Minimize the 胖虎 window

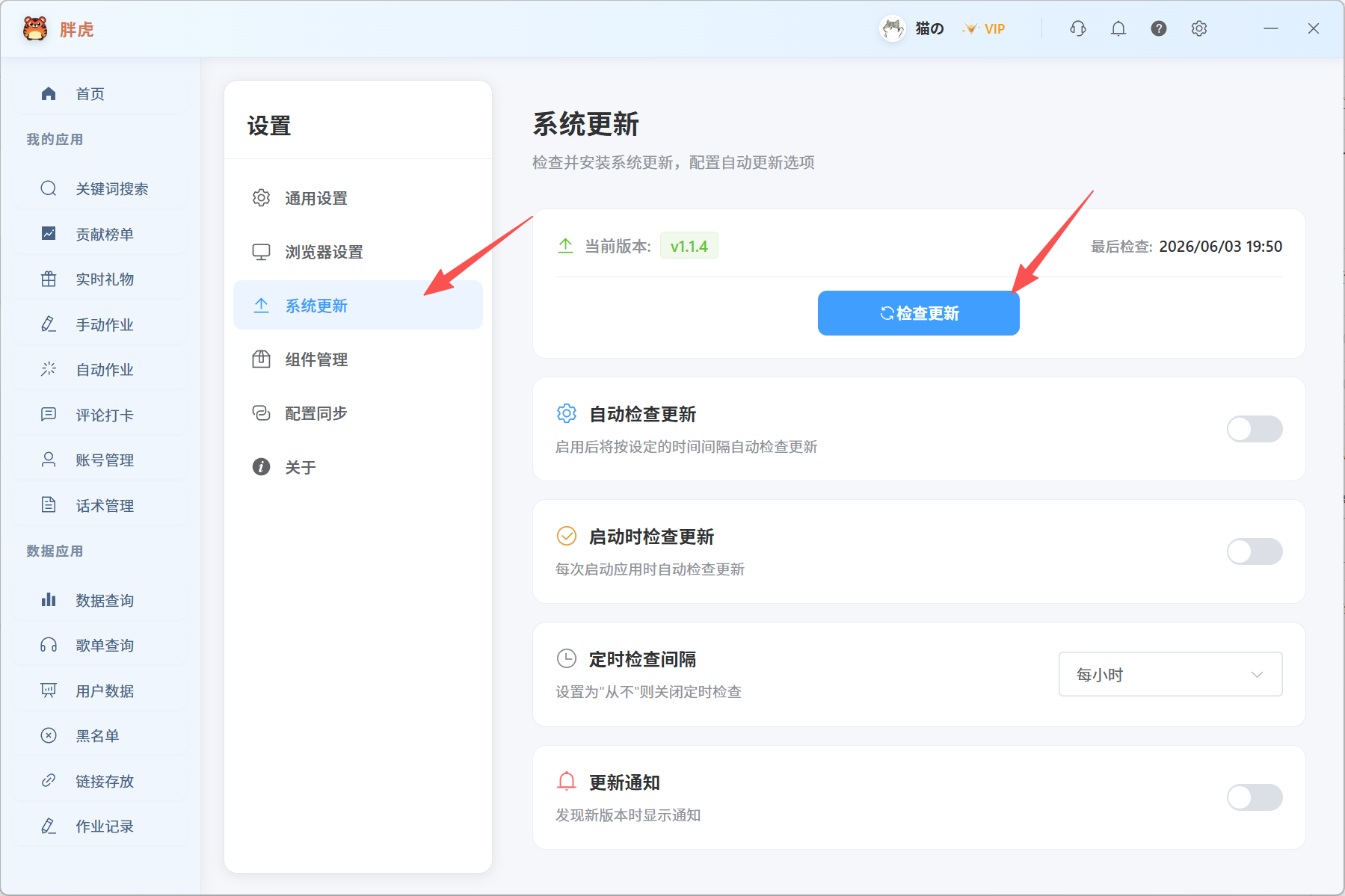point(1270,28)
